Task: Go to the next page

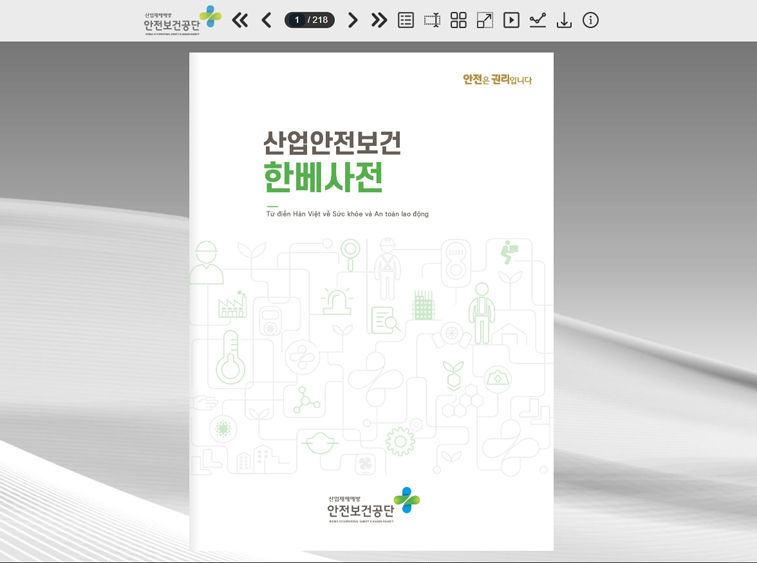Action: [353, 20]
